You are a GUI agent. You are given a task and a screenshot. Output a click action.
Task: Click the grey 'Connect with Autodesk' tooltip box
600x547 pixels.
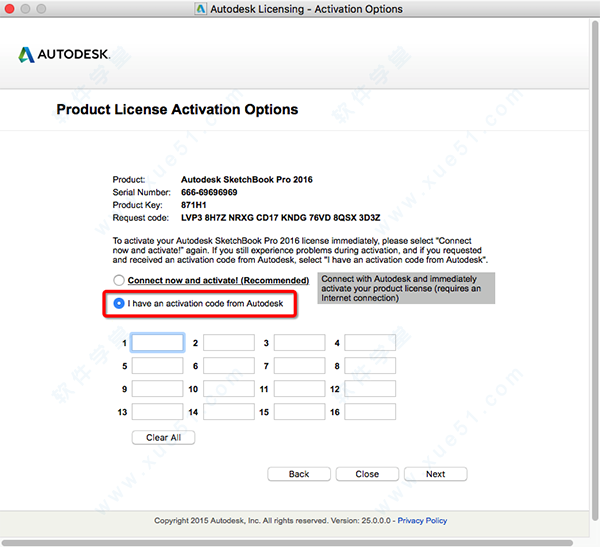[406, 288]
